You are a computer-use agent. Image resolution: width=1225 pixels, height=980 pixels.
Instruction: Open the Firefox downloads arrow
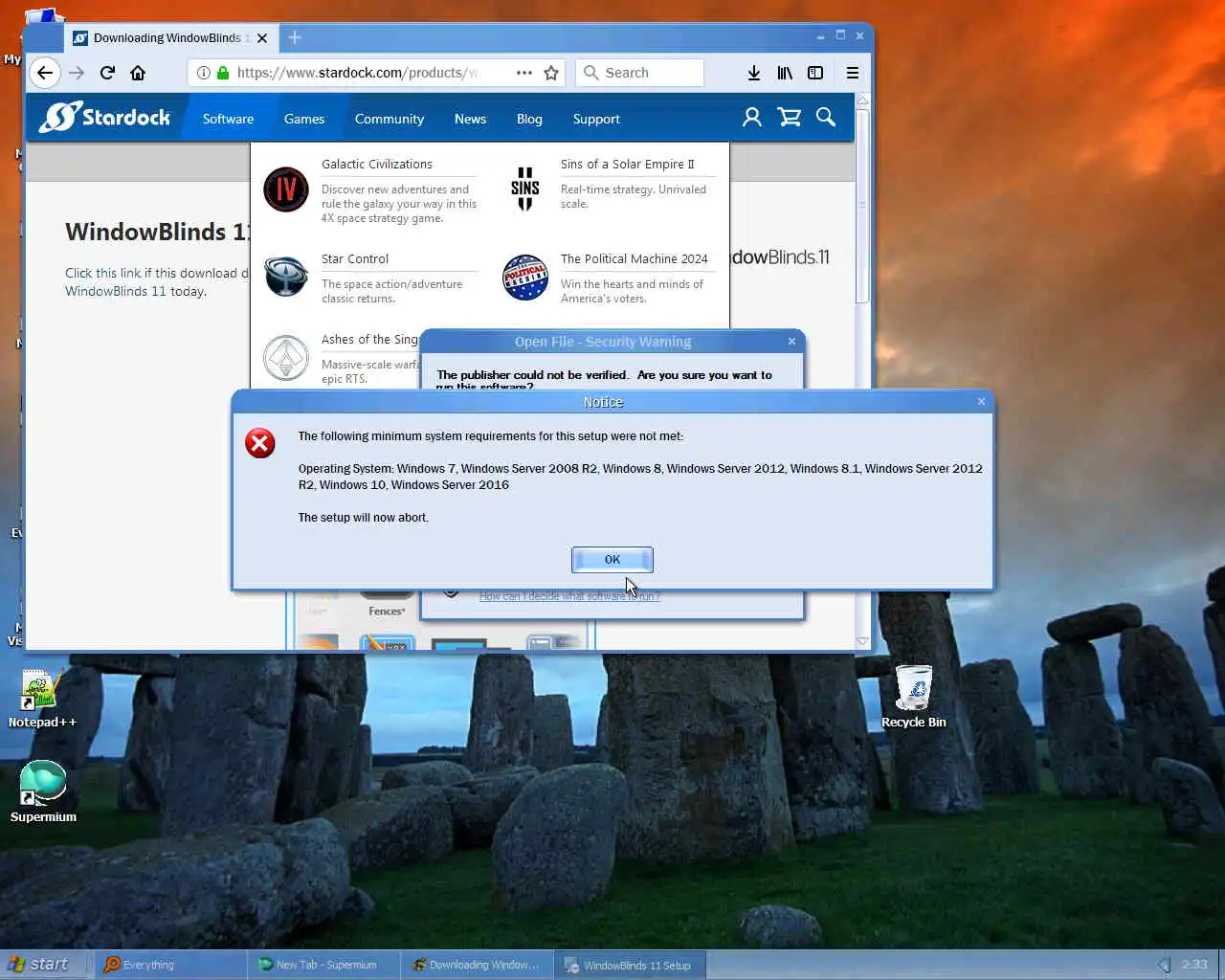[x=754, y=73]
